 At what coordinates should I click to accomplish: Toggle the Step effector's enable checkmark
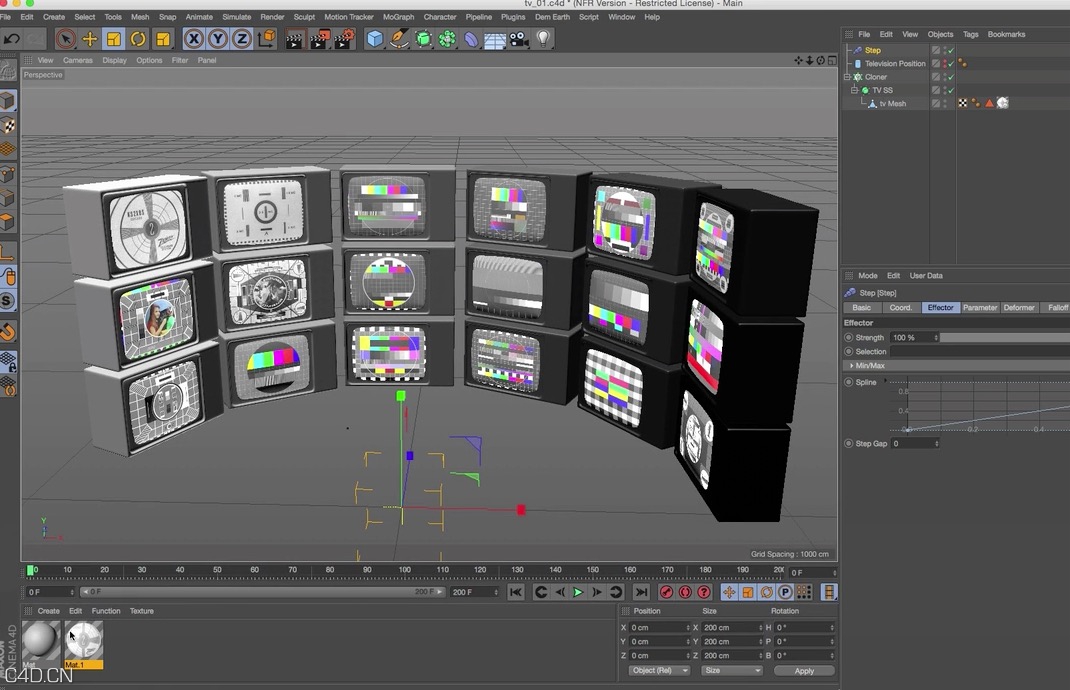pyautogui.click(x=951, y=50)
